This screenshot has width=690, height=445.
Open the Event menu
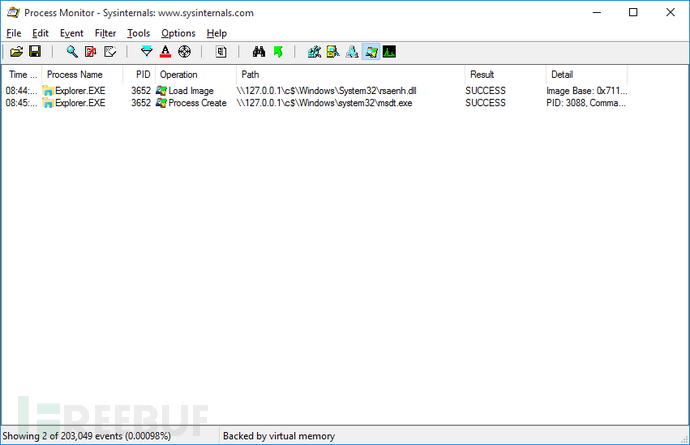point(72,33)
